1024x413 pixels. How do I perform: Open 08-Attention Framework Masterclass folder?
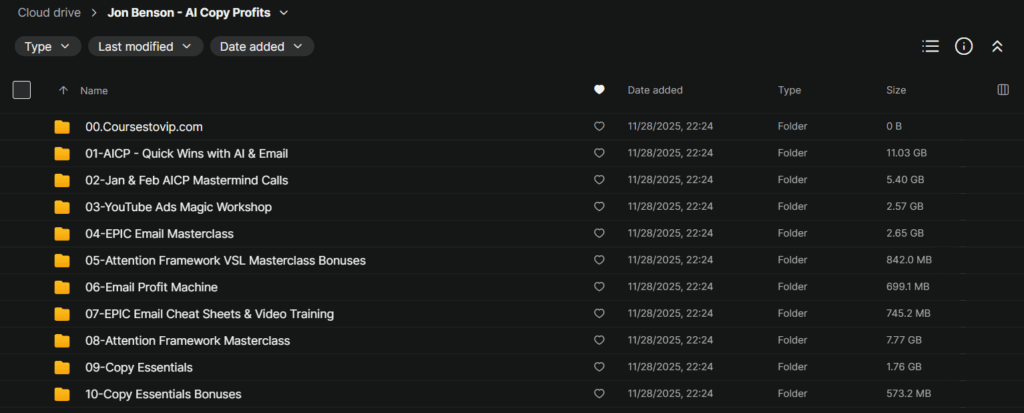click(187, 341)
